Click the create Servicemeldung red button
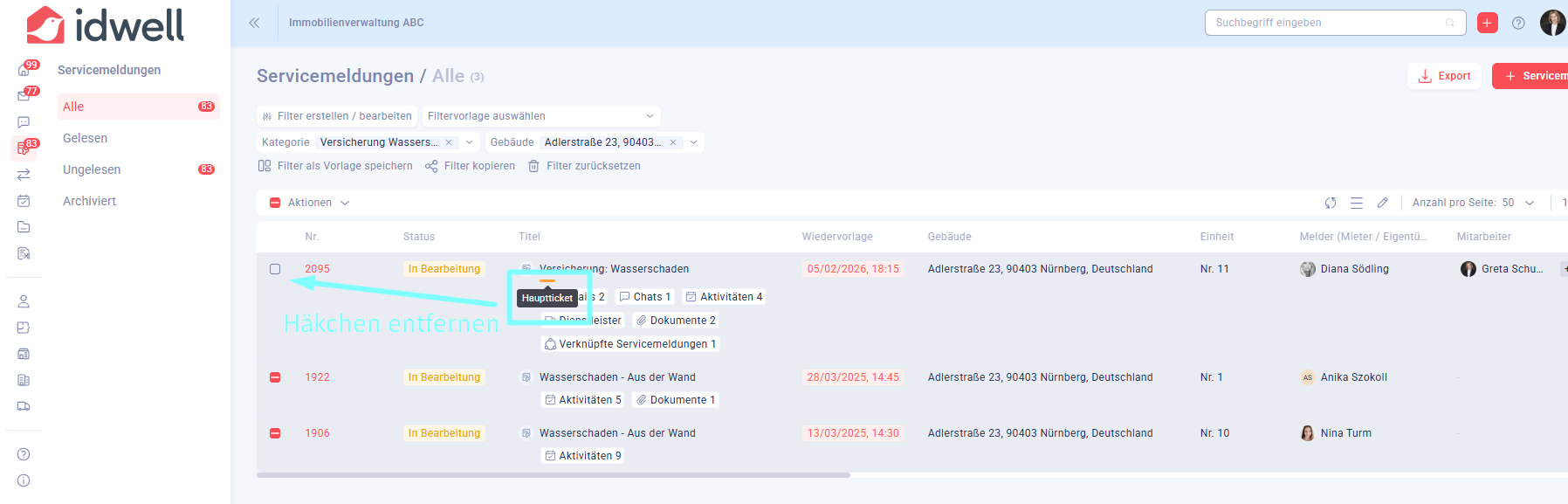Image resolution: width=1568 pixels, height=504 pixels. 1530,76
